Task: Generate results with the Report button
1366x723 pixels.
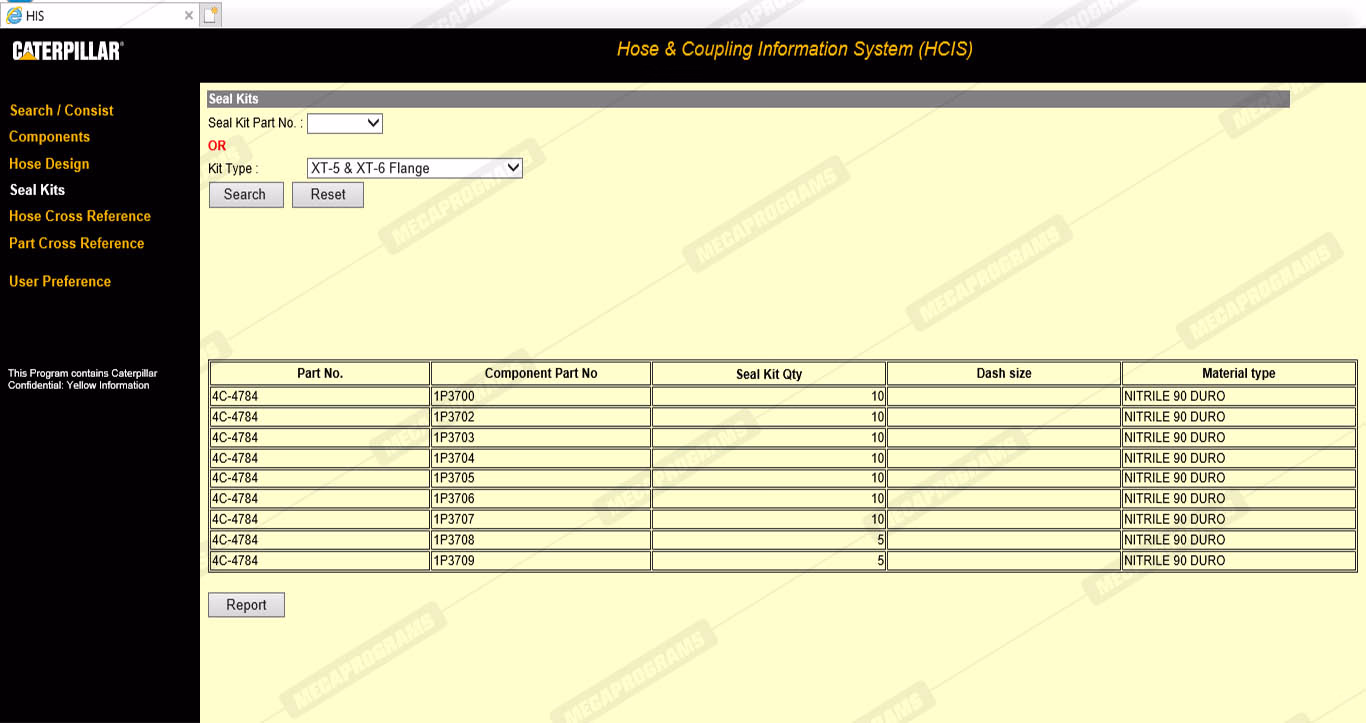Action: 246,605
